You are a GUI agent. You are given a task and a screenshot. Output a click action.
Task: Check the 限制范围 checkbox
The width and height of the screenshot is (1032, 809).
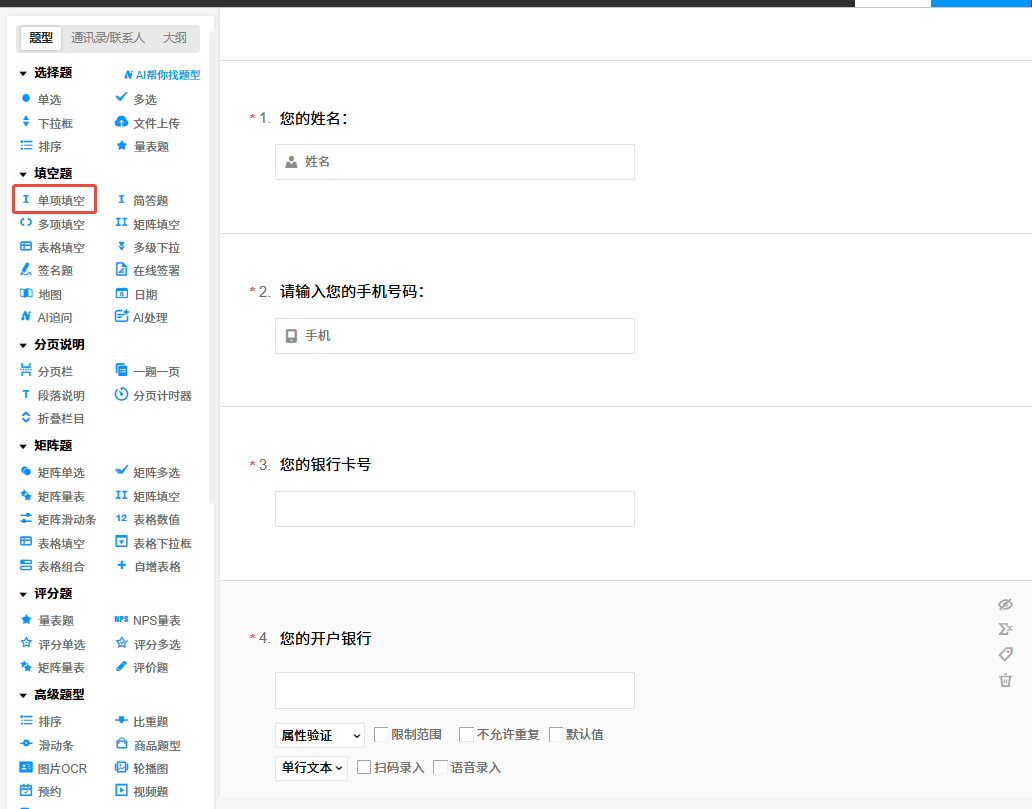tap(381, 735)
